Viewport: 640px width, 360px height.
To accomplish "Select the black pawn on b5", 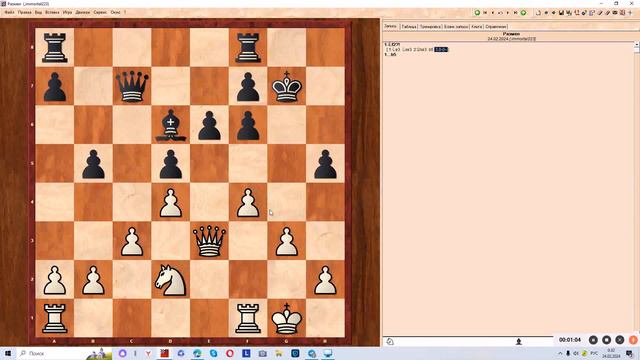I will click(x=93, y=164).
